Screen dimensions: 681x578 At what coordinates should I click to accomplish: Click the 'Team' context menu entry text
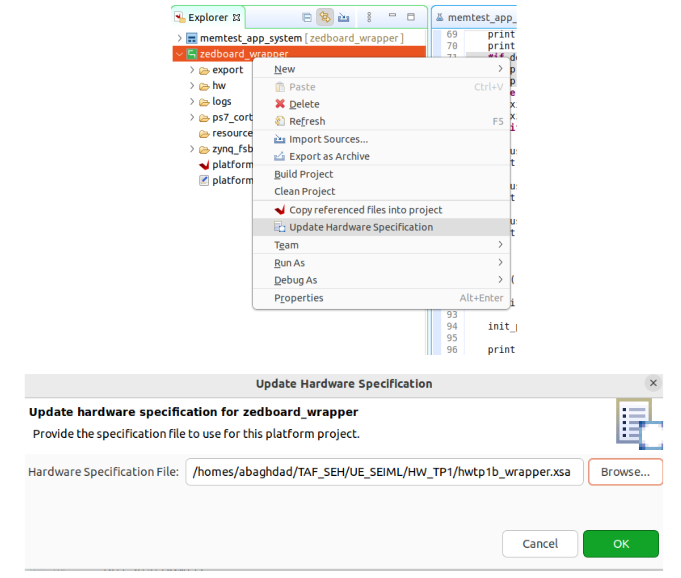pos(286,245)
